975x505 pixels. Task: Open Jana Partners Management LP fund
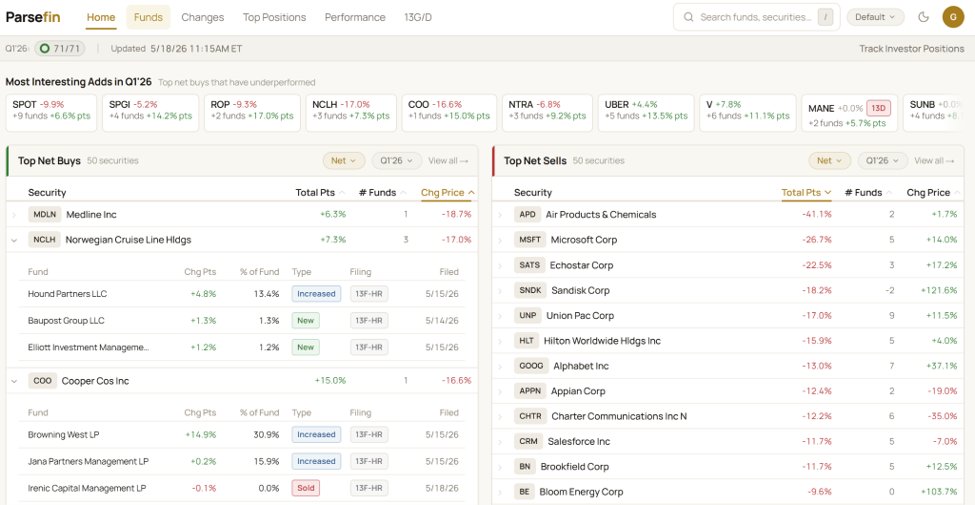click(88, 461)
